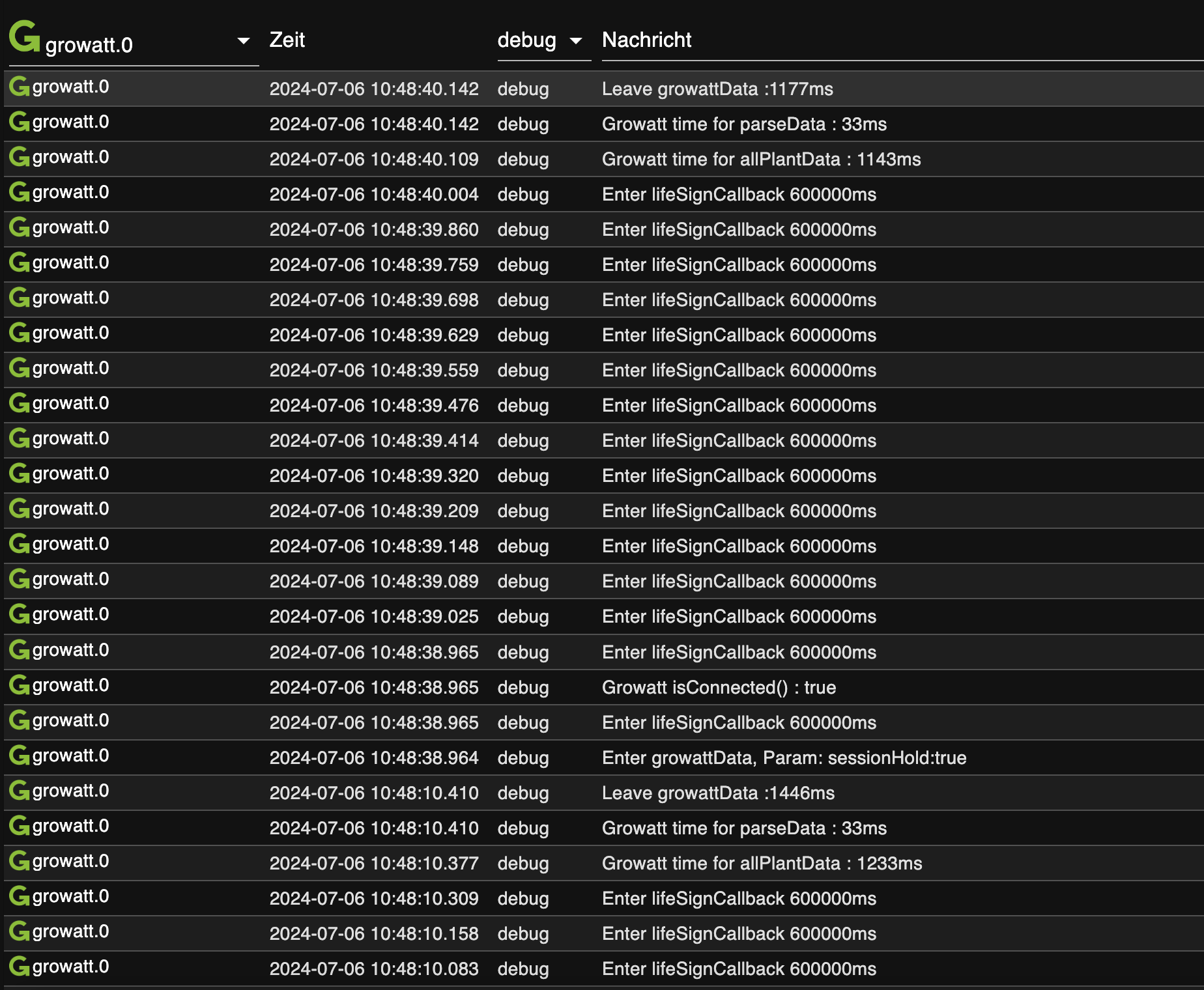Select message 'Leave growattData :1177ms'
This screenshot has height=990, width=1204.
[717, 89]
